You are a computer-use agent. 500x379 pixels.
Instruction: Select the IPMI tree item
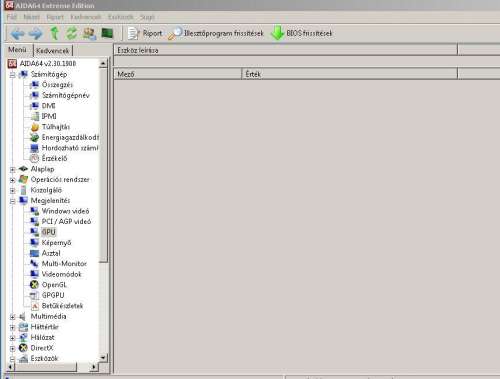49,116
